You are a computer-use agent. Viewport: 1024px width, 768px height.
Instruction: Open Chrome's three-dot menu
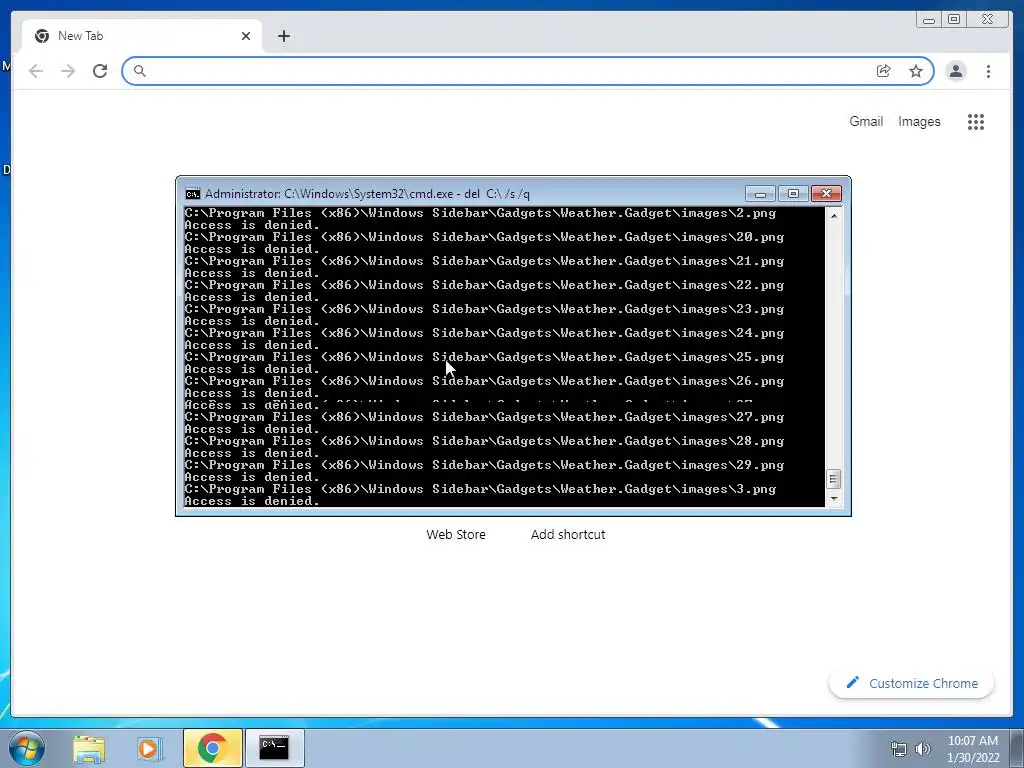click(x=989, y=71)
